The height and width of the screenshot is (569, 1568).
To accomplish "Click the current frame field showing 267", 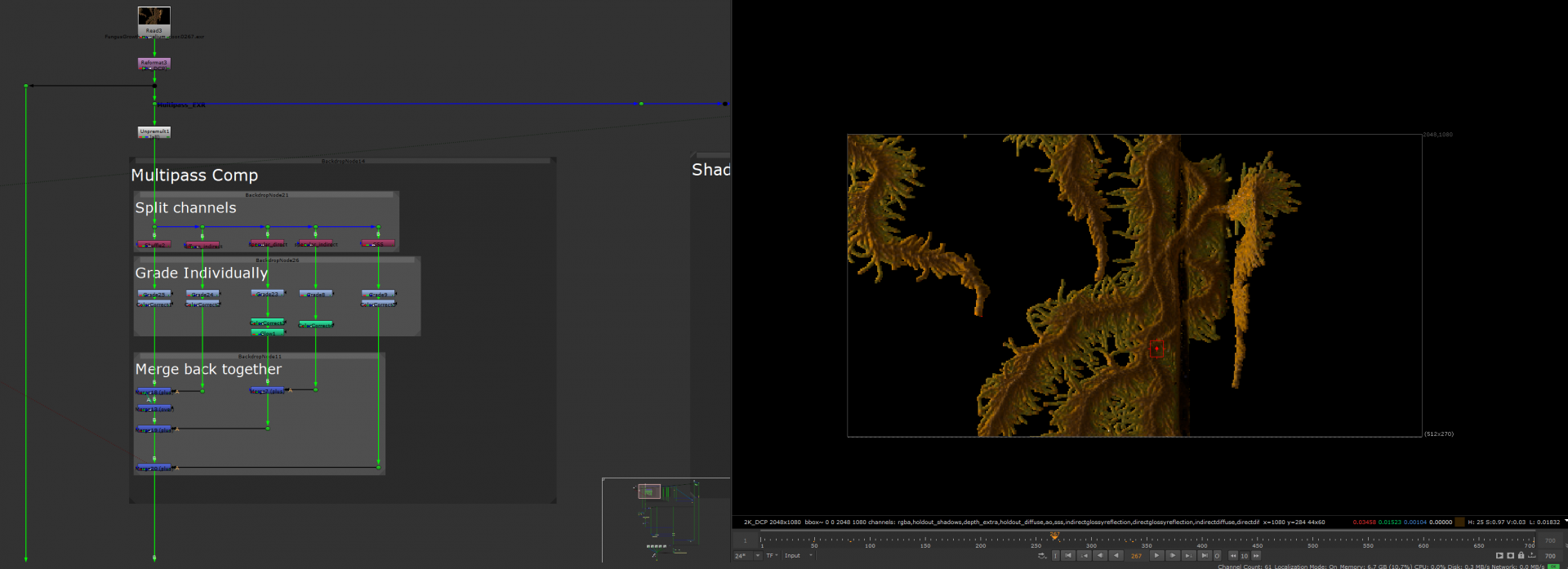I will [x=1136, y=556].
